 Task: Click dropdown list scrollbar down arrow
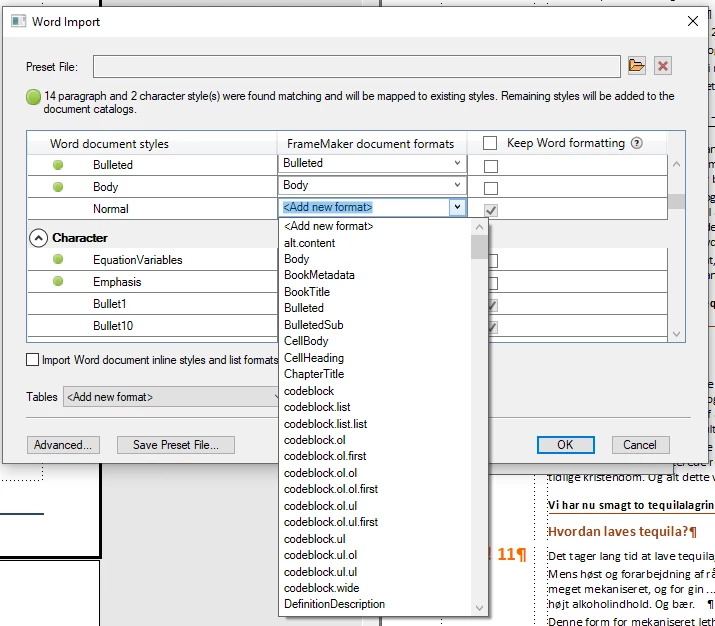[x=479, y=608]
